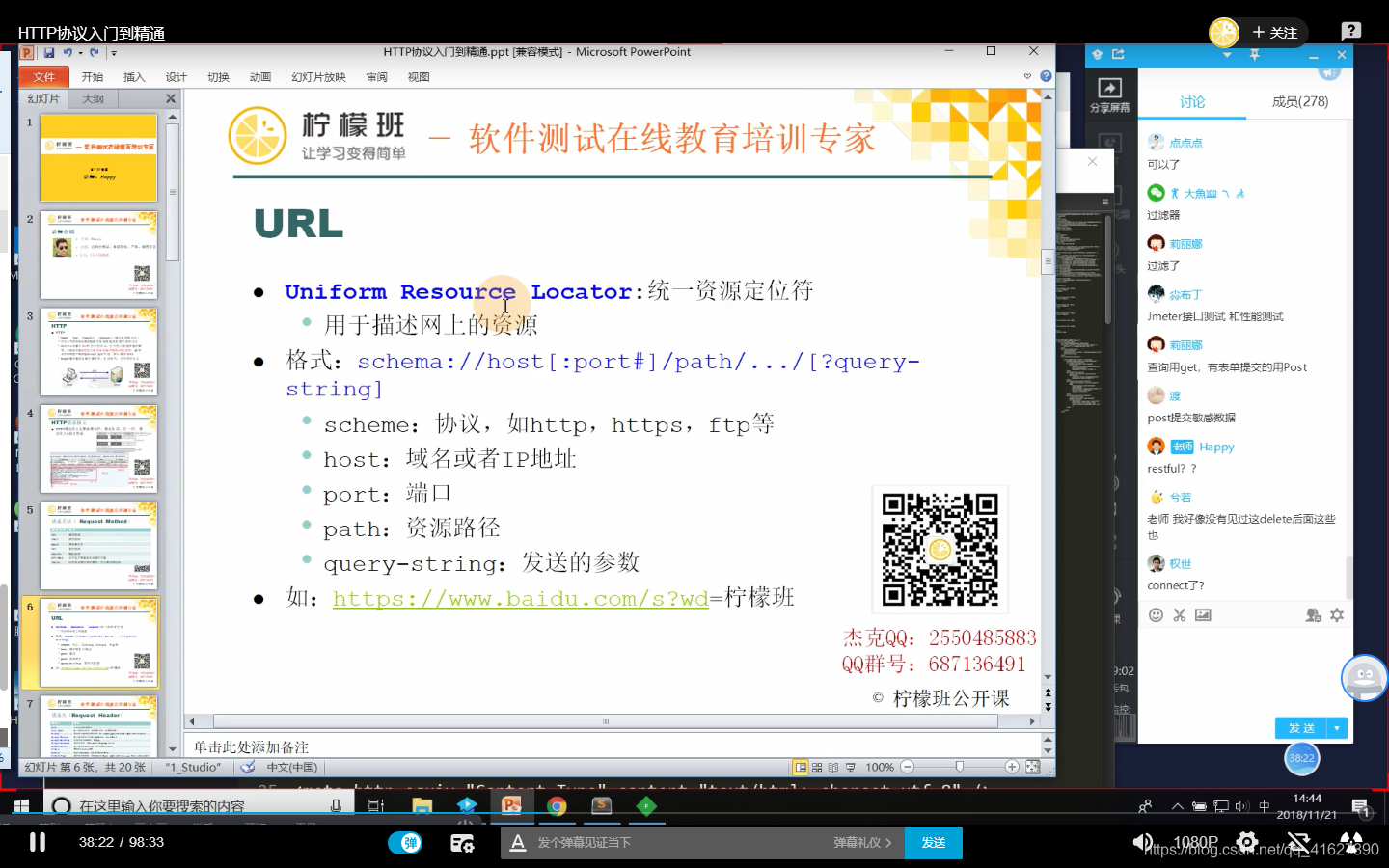Pin the chat window on top

click(1254, 55)
